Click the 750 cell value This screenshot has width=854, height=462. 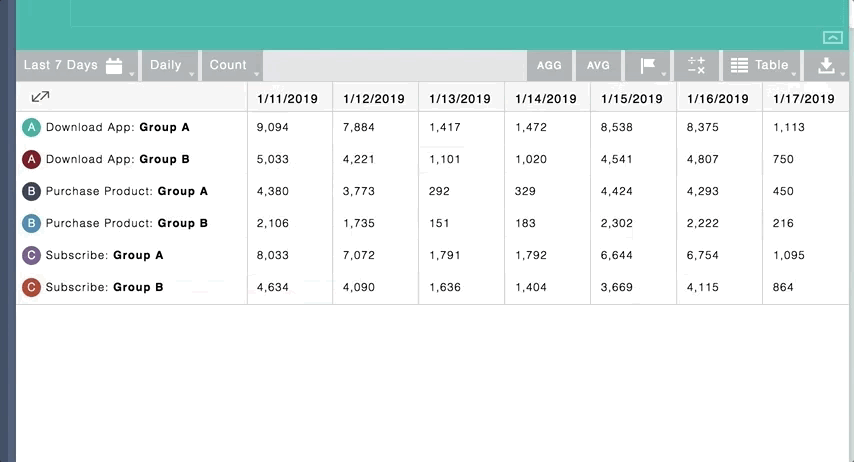click(783, 160)
